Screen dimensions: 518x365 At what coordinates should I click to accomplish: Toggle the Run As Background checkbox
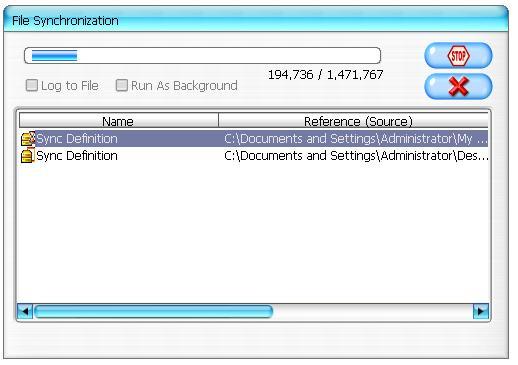pos(121,85)
